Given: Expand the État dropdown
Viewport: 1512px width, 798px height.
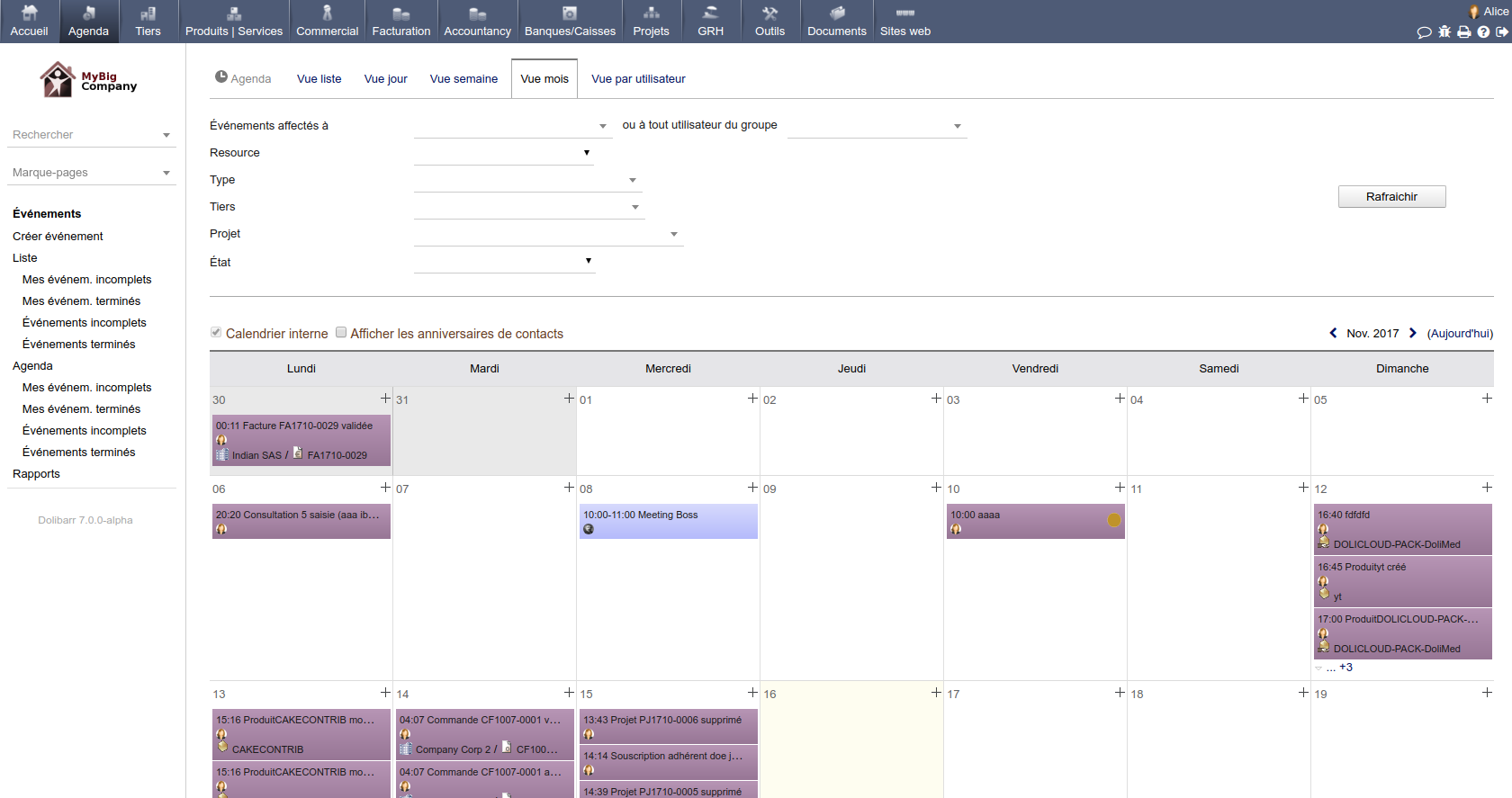Looking at the screenshot, I should pos(504,261).
